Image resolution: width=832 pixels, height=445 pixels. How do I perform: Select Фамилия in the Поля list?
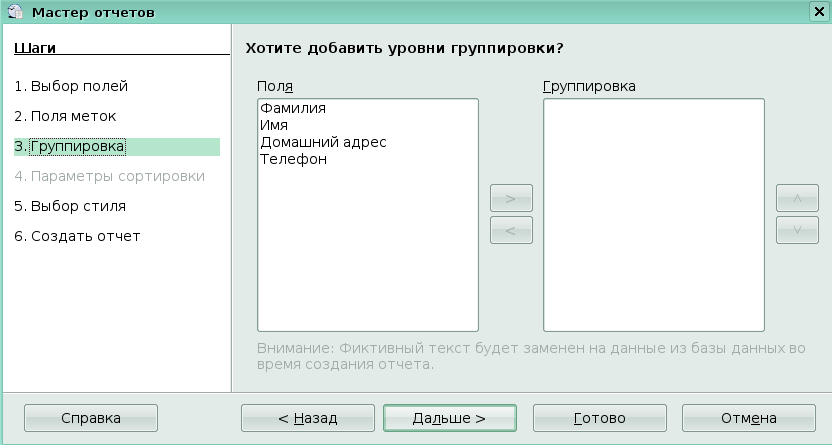pos(293,108)
